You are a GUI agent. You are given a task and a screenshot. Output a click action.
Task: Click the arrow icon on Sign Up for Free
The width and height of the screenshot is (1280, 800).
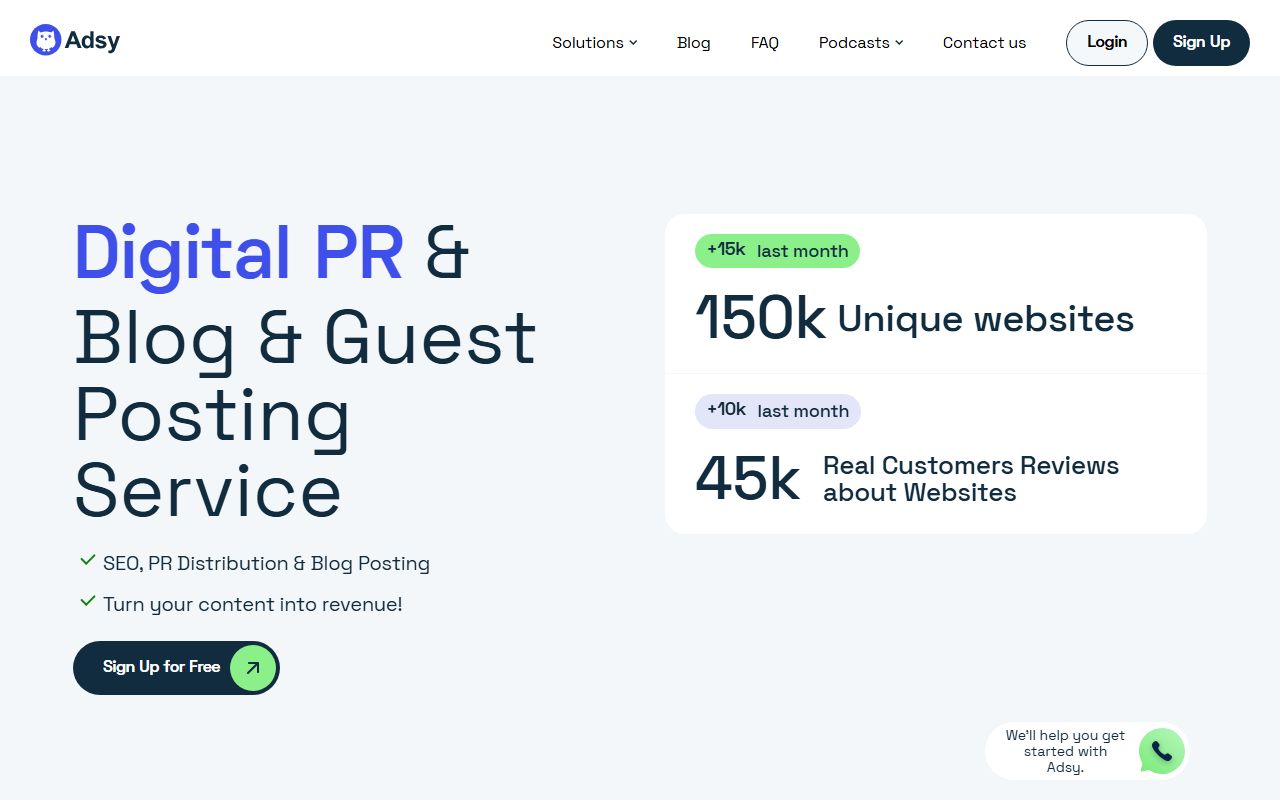(252, 668)
